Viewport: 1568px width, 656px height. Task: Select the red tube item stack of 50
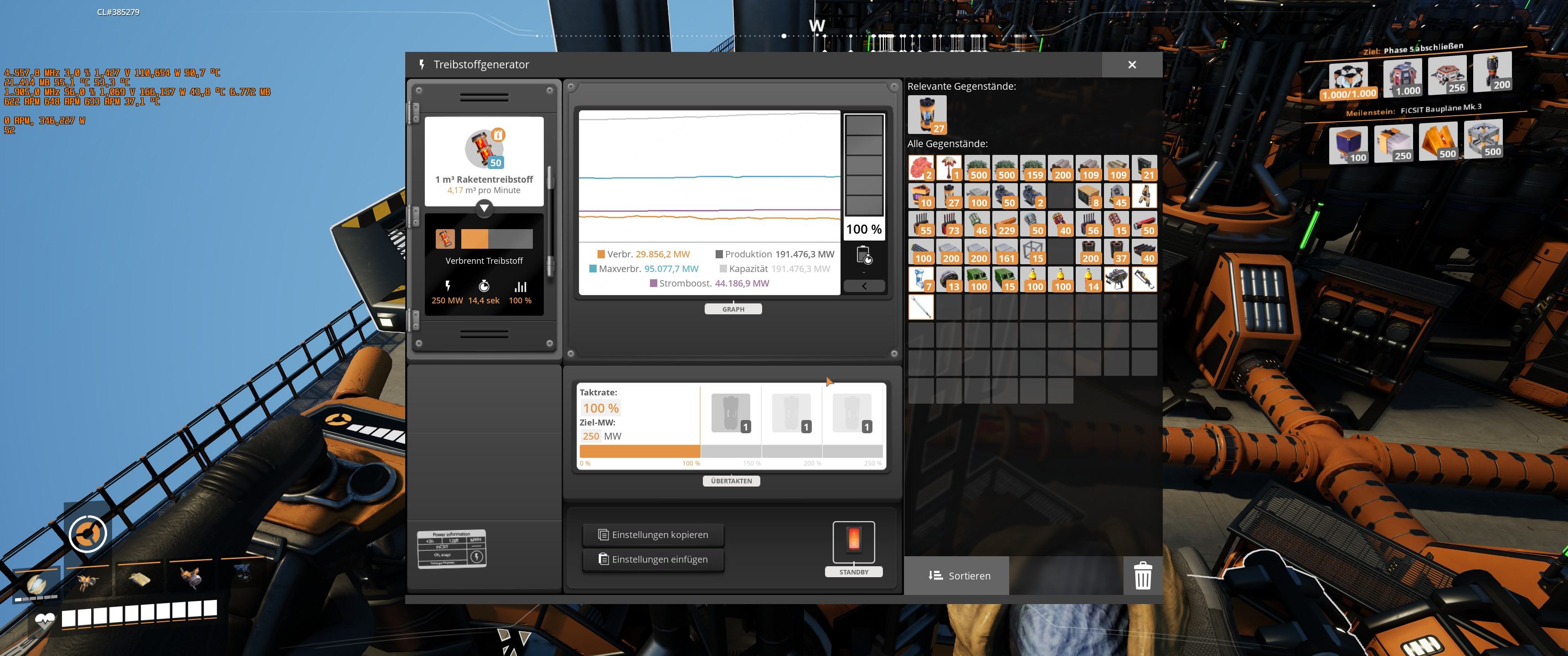pyautogui.click(x=1145, y=224)
